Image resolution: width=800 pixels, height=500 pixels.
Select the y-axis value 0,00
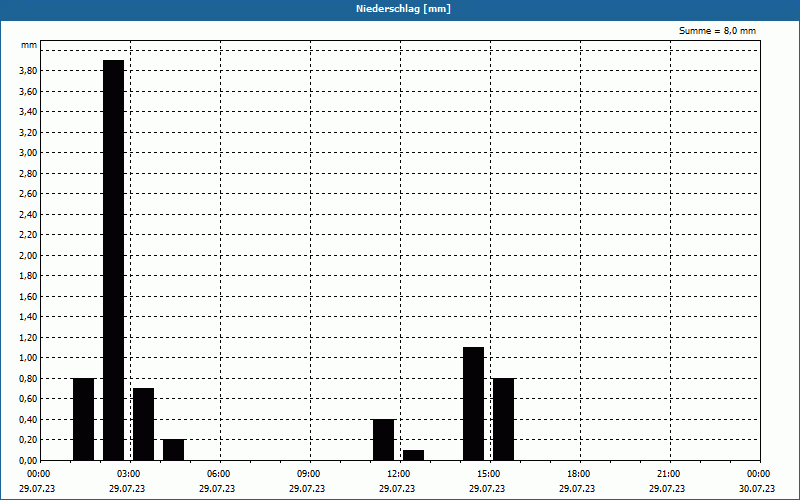coord(28,460)
